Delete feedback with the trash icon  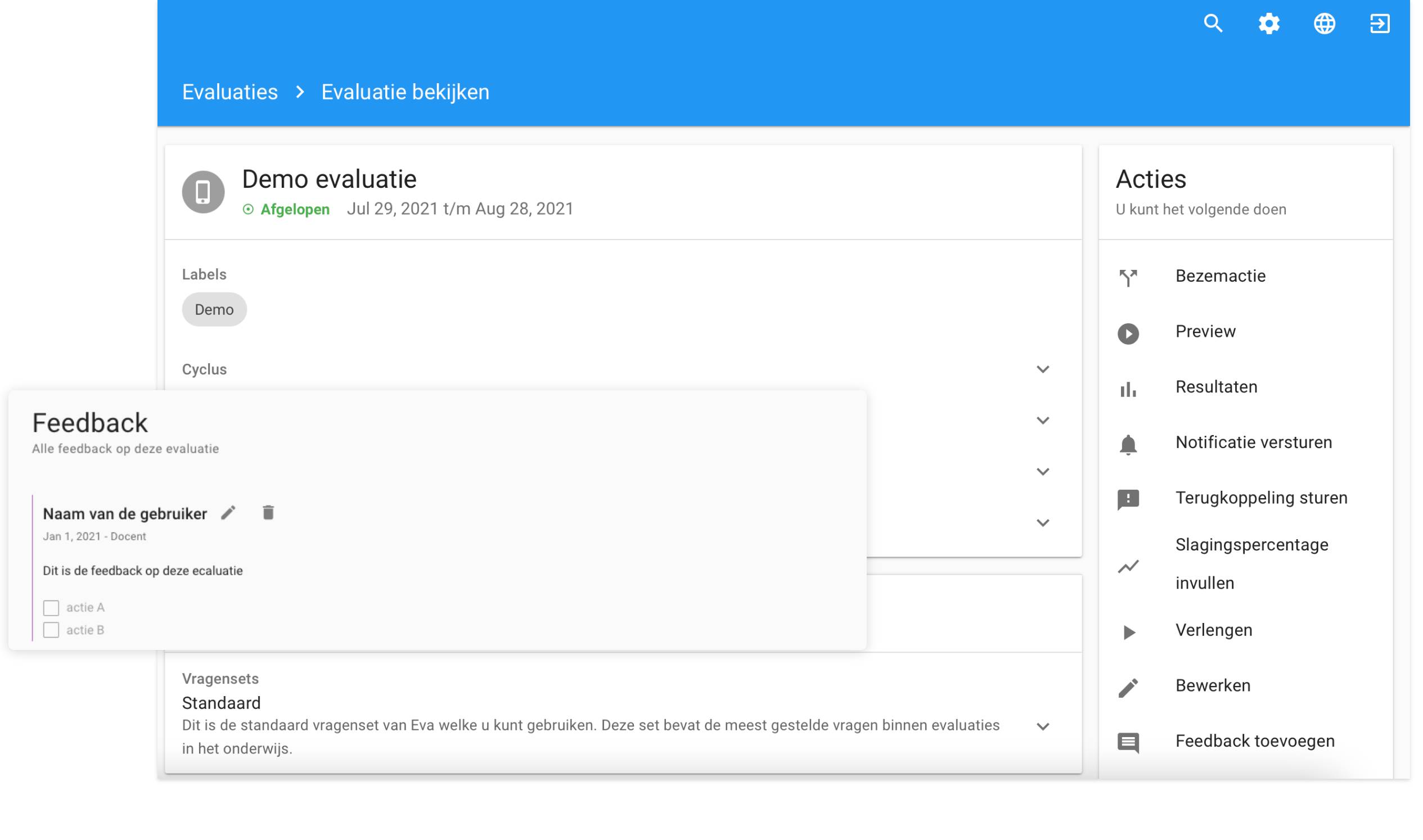tap(268, 513)
